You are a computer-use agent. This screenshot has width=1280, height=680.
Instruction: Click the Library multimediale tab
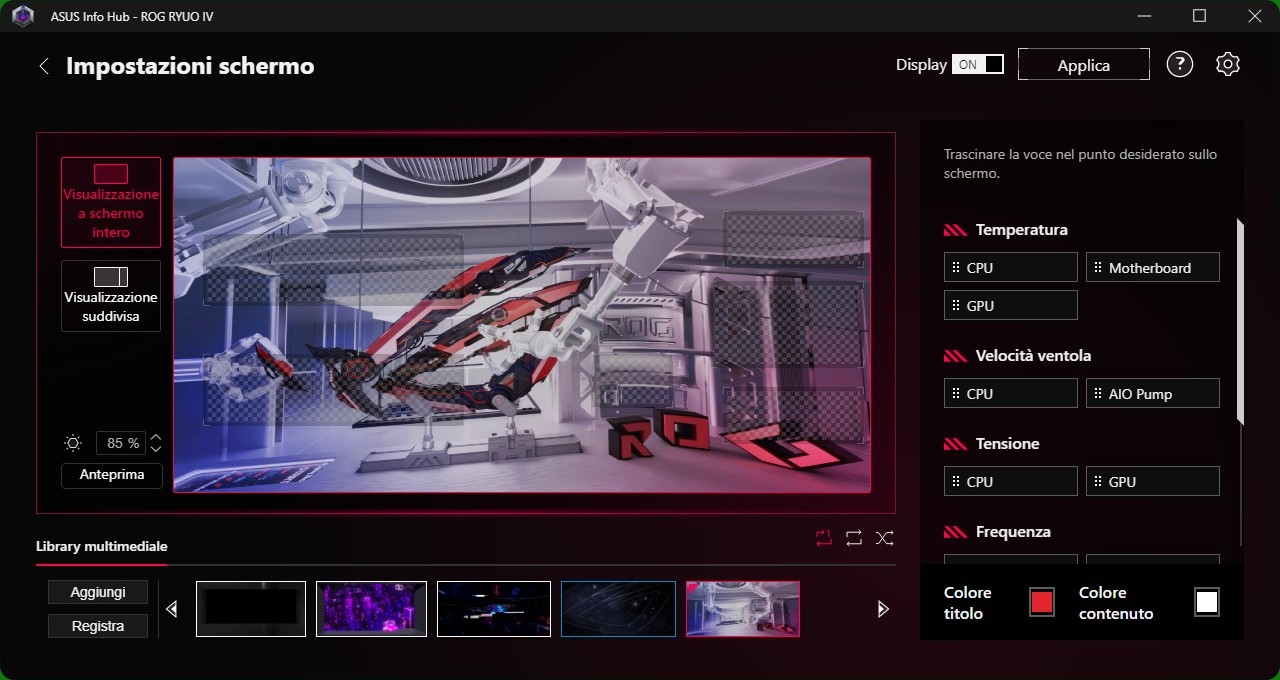(102, 547)
